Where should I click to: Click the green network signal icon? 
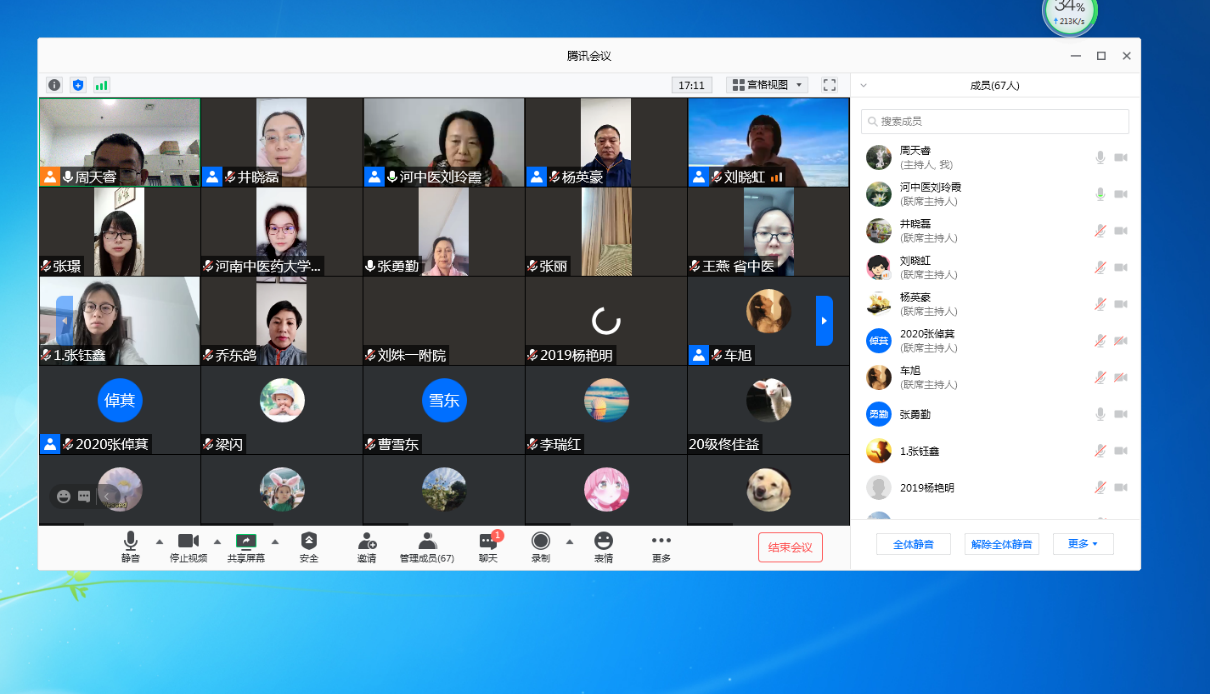102,85
